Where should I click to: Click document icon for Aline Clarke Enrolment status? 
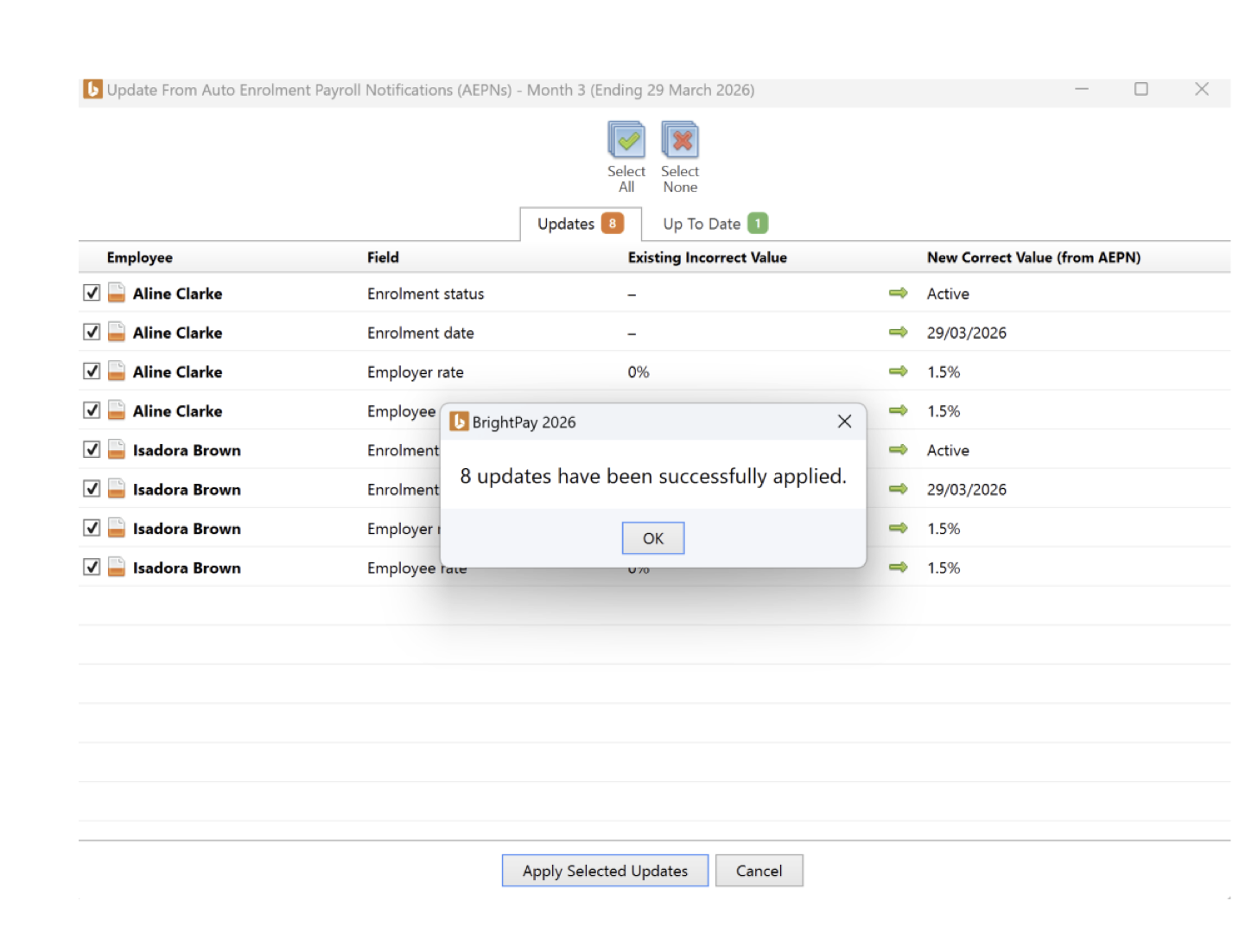pos(117,293)
